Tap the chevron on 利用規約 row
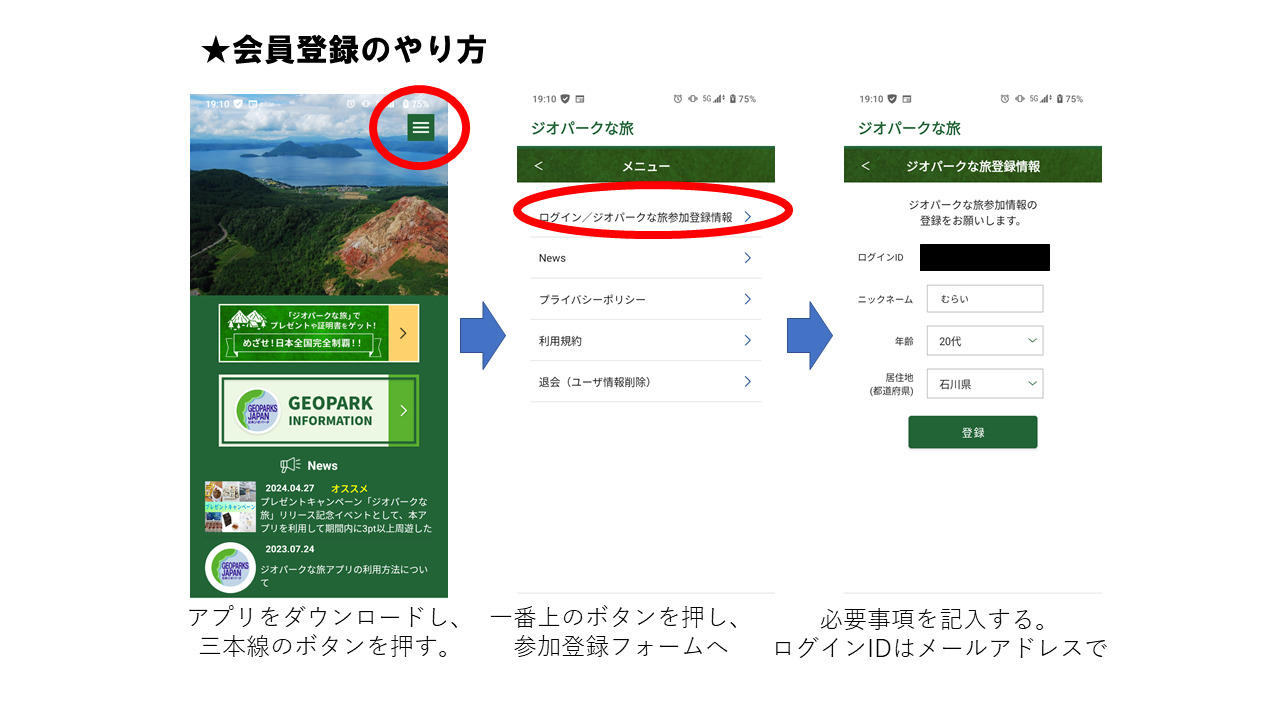This screenshot has height=720, width=1280. 747,340
